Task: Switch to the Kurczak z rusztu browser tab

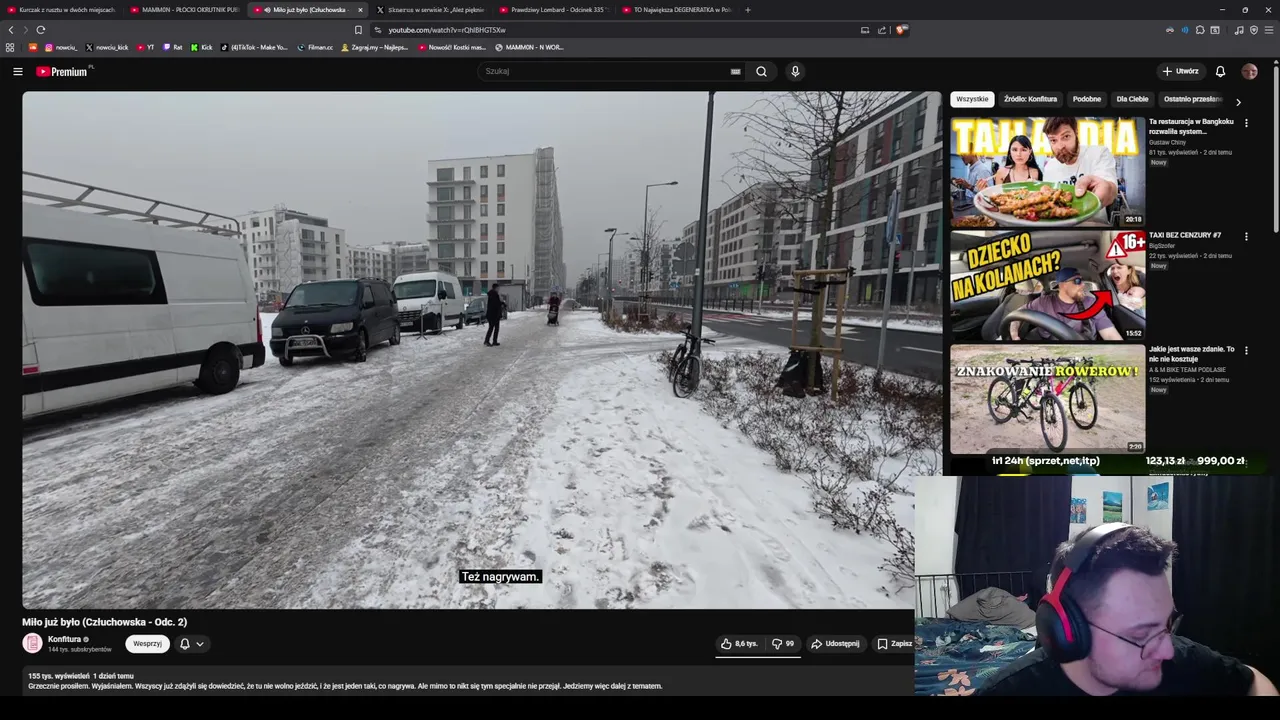Action: coord(62,10)
